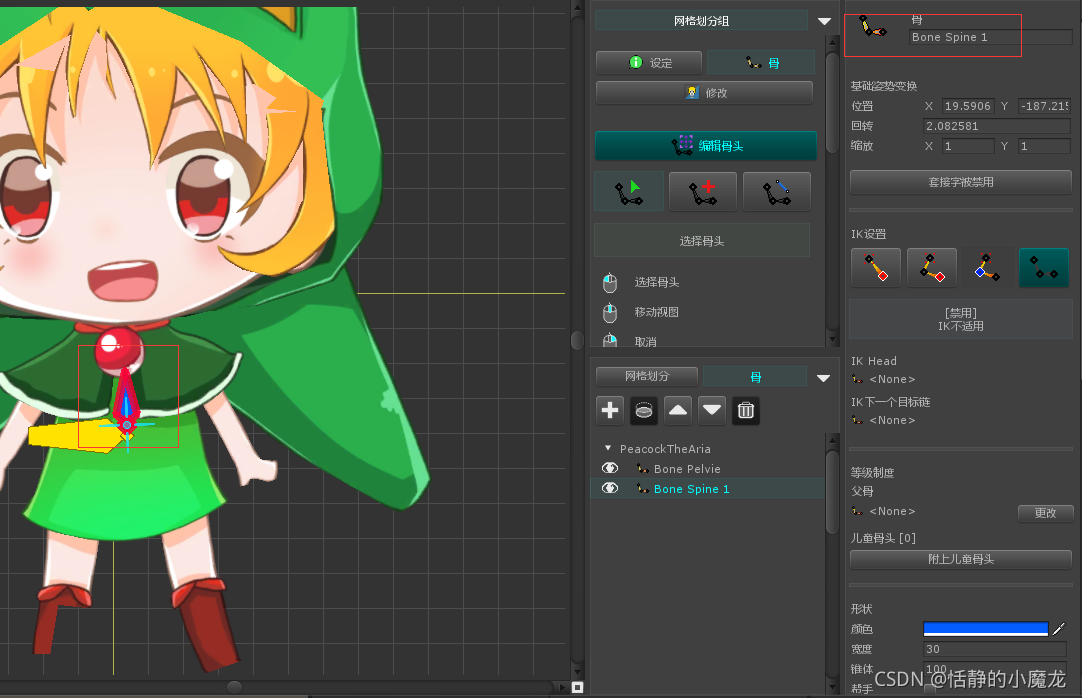Toggle visibility of Bone Spine 1
The height and width of the screenshot is (698, 1082).
(x=610, y=488)
